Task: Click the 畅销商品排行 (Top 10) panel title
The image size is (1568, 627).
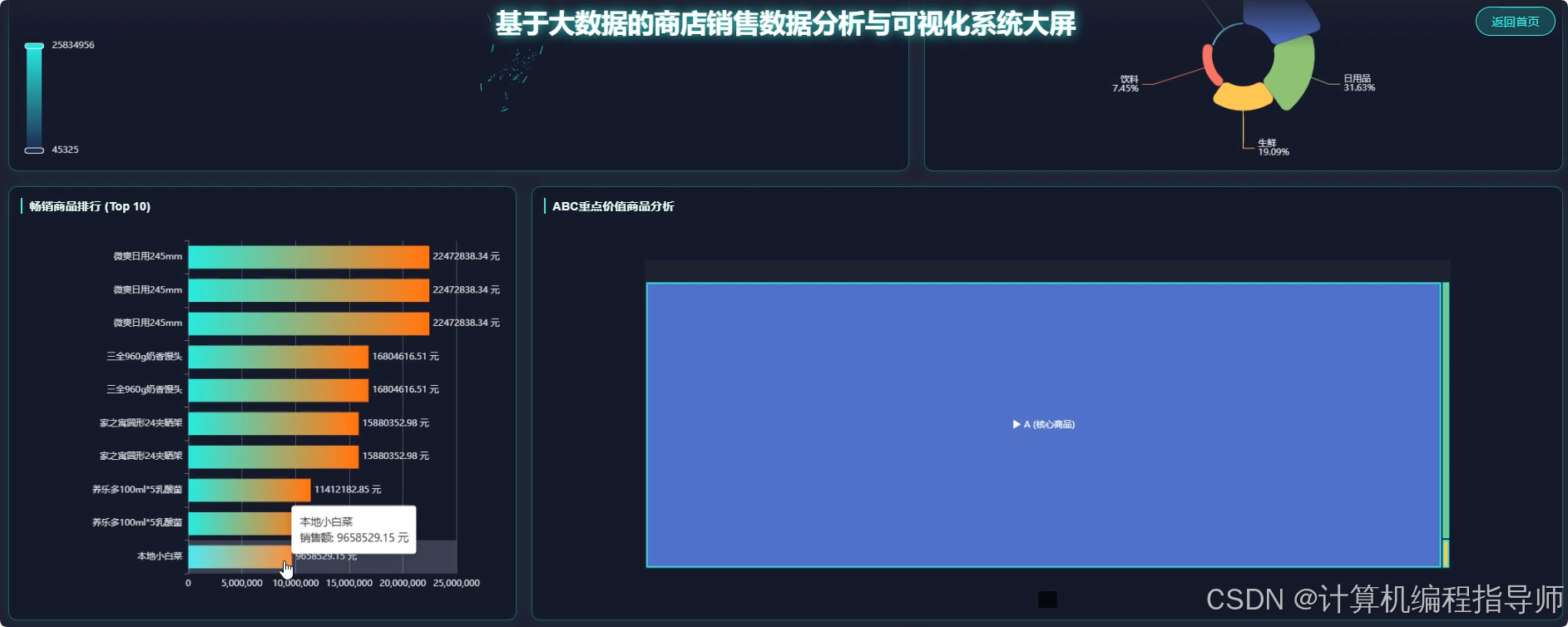Action: 90,206
